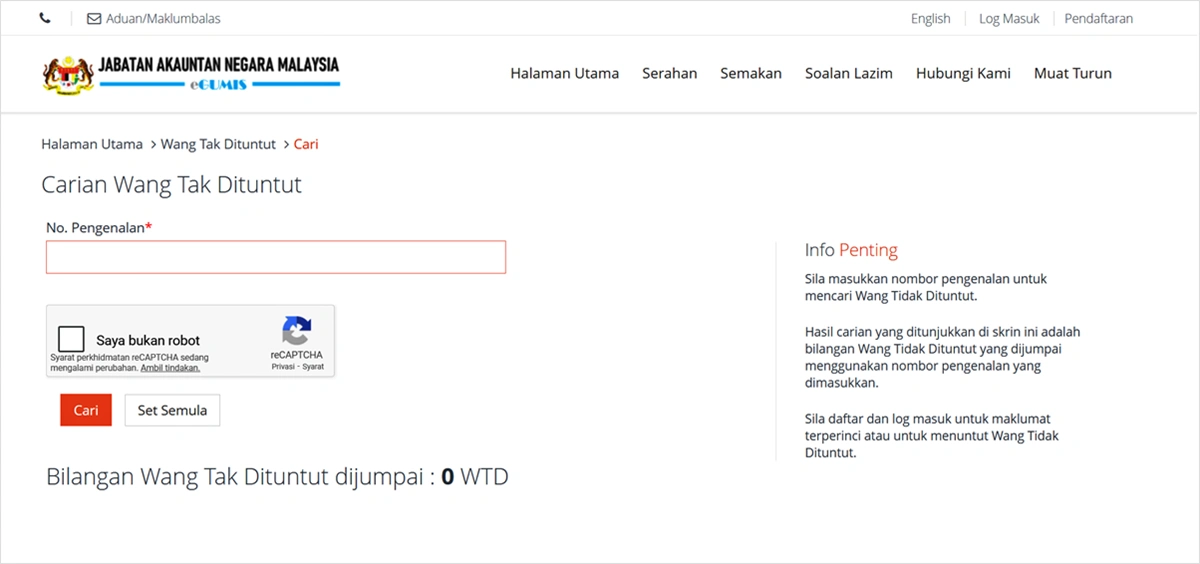Click the Set Semula button
The width and height of the screenshot is (1200, 564).
coord(172,410)
